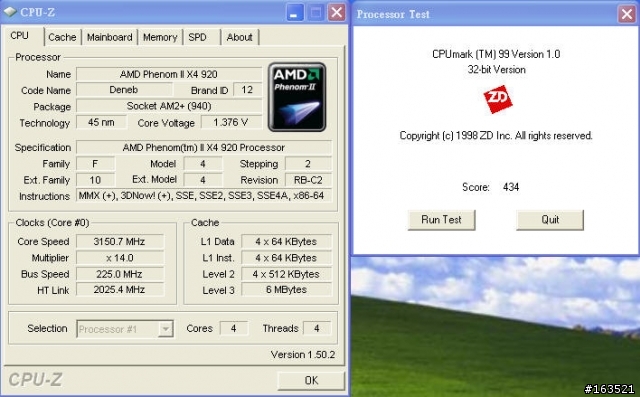Start the benchmark with Run Test

[x=441, y=220]
